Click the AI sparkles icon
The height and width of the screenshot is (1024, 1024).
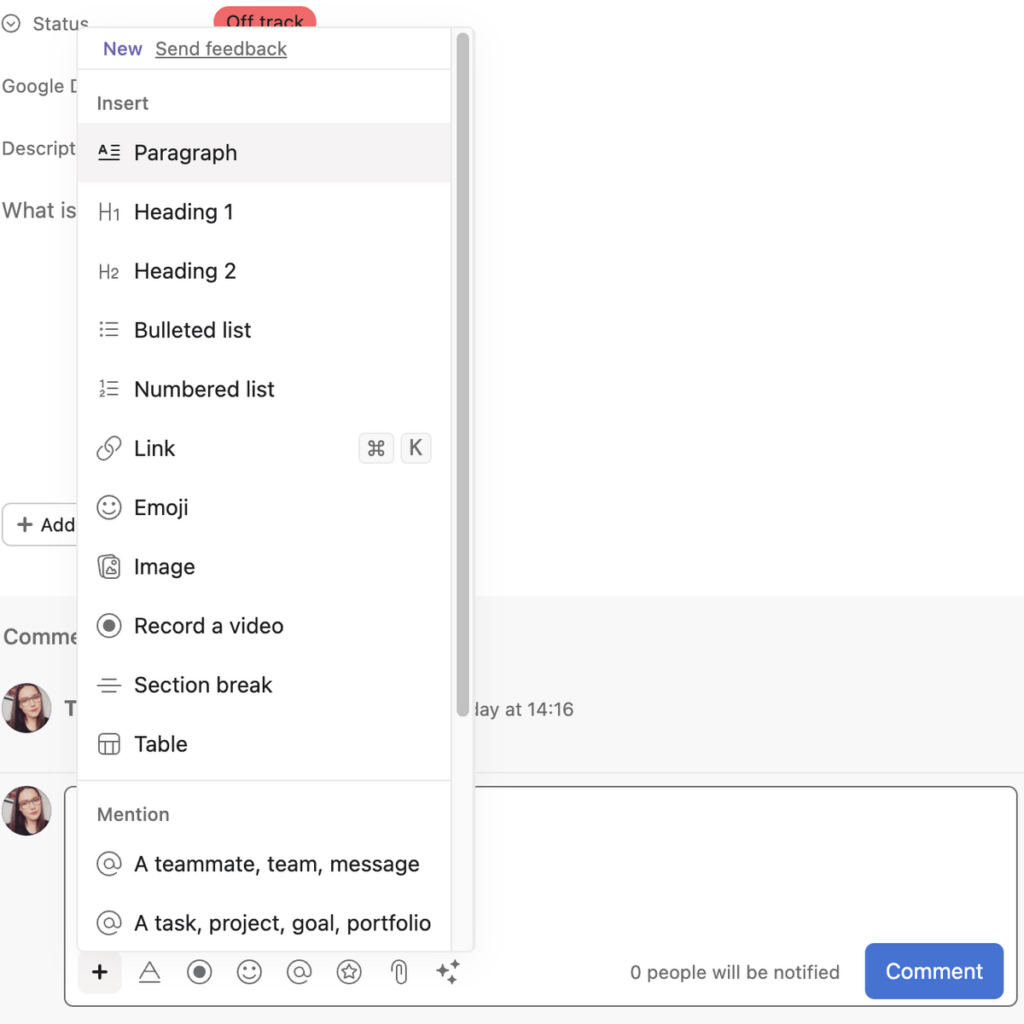coord(447,971)
